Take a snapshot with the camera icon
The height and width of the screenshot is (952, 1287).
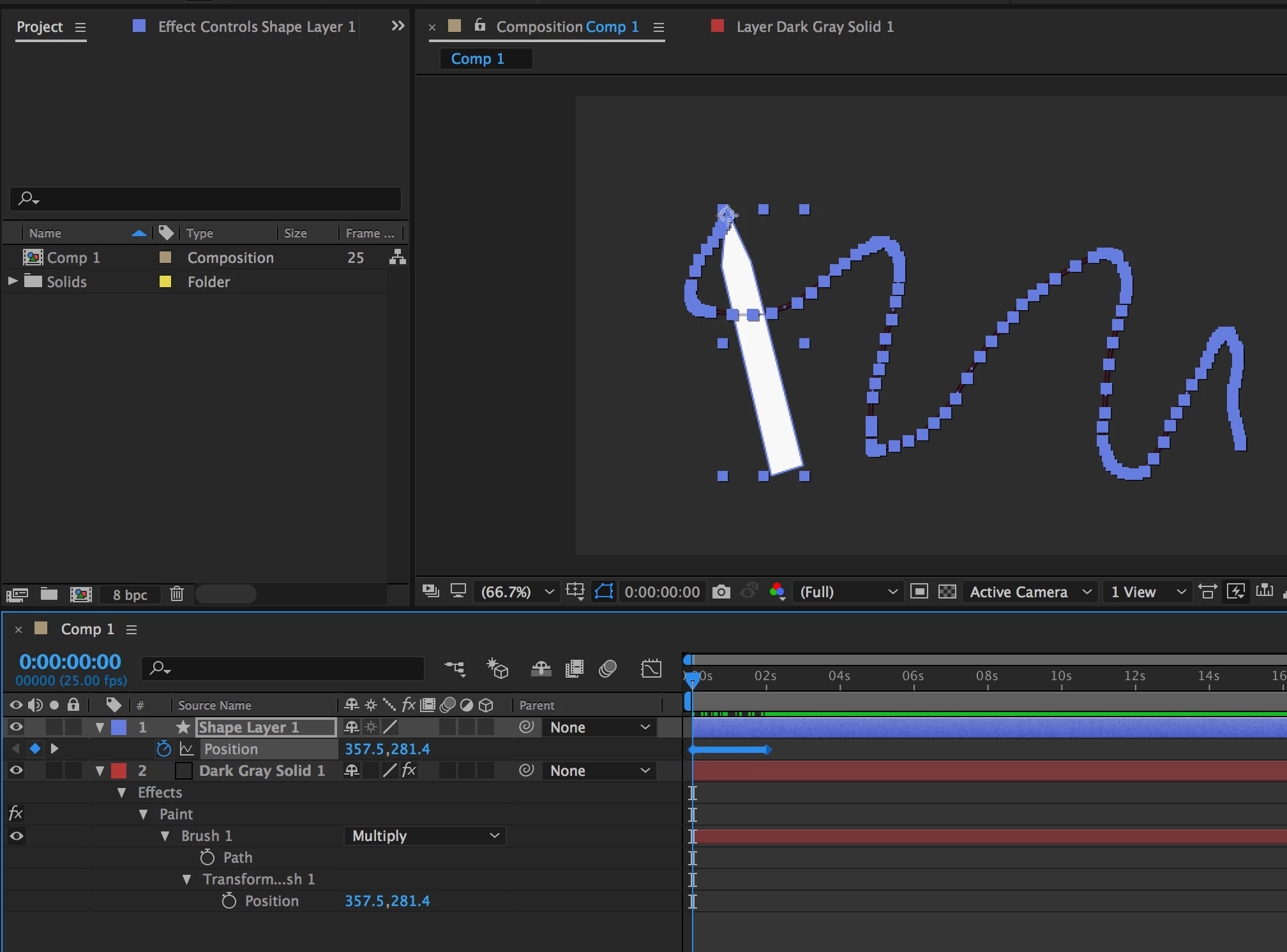pyautogui.click(x=721, y=591)
